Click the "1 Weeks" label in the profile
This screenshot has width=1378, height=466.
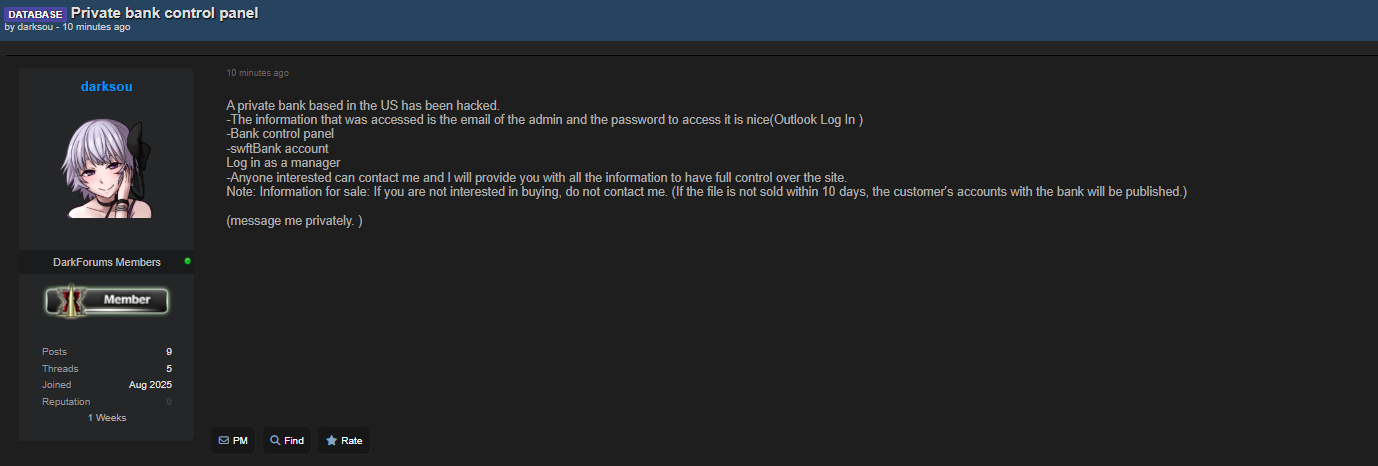pyautogui.click(x=106, y=418)
